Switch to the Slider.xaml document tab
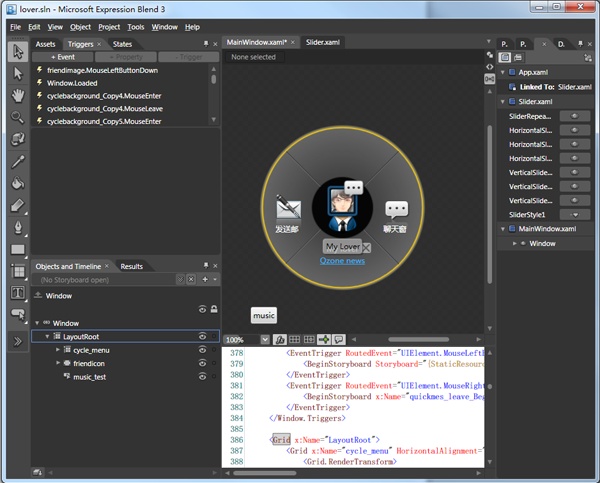Viewport: 600px width, 483px height. coord(323,44)
